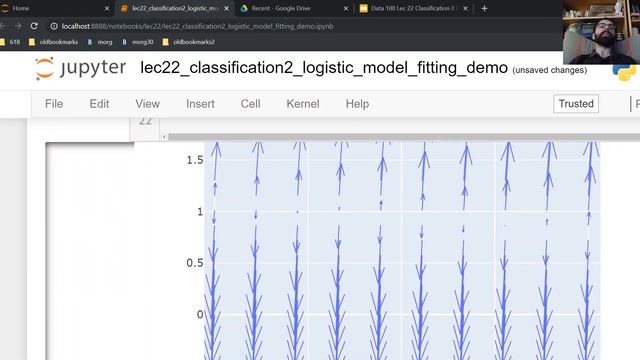Image resolution: width=640 pixels, height=360 pixels.
Task: Open the Cell menu
Action: pos(250,104)
